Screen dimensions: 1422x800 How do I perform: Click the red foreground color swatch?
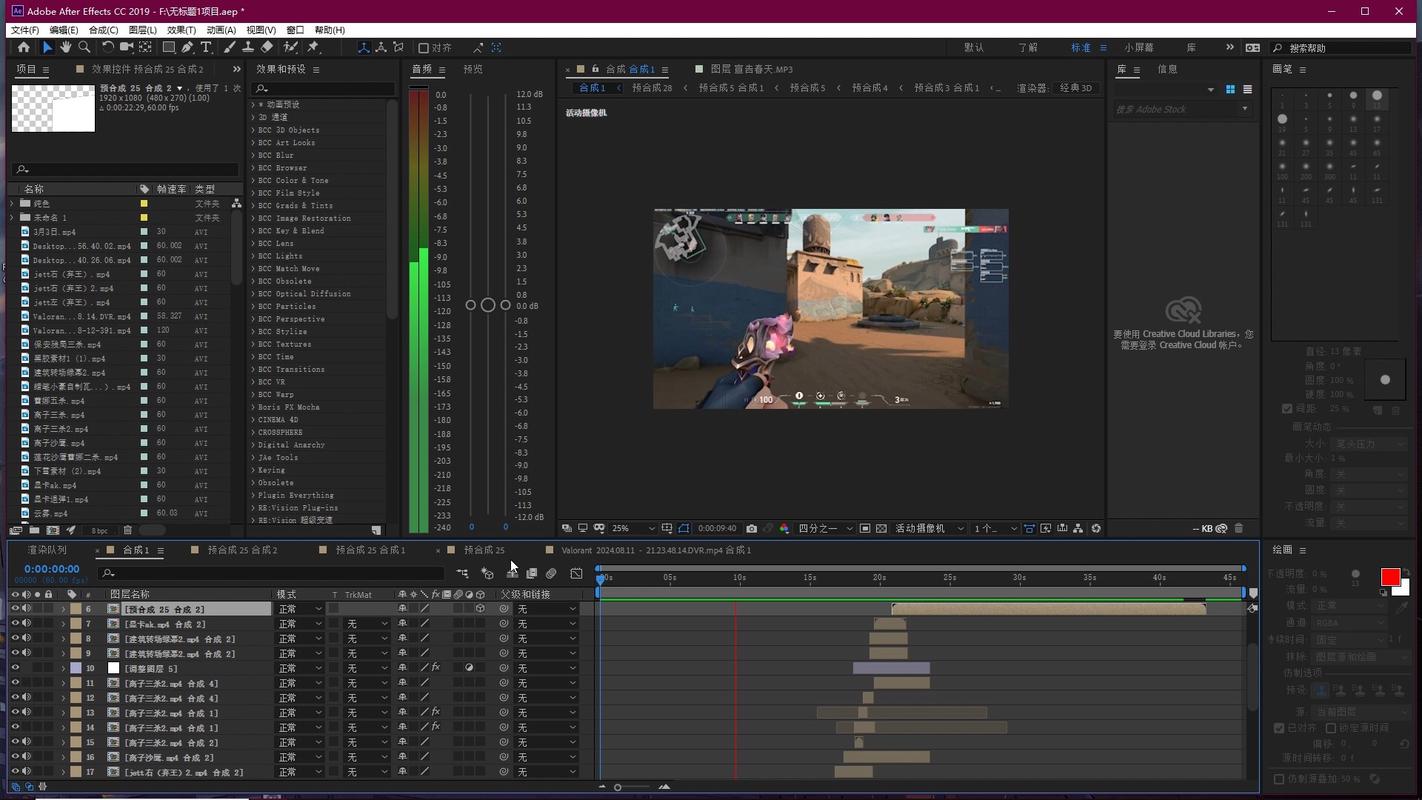1390,577
